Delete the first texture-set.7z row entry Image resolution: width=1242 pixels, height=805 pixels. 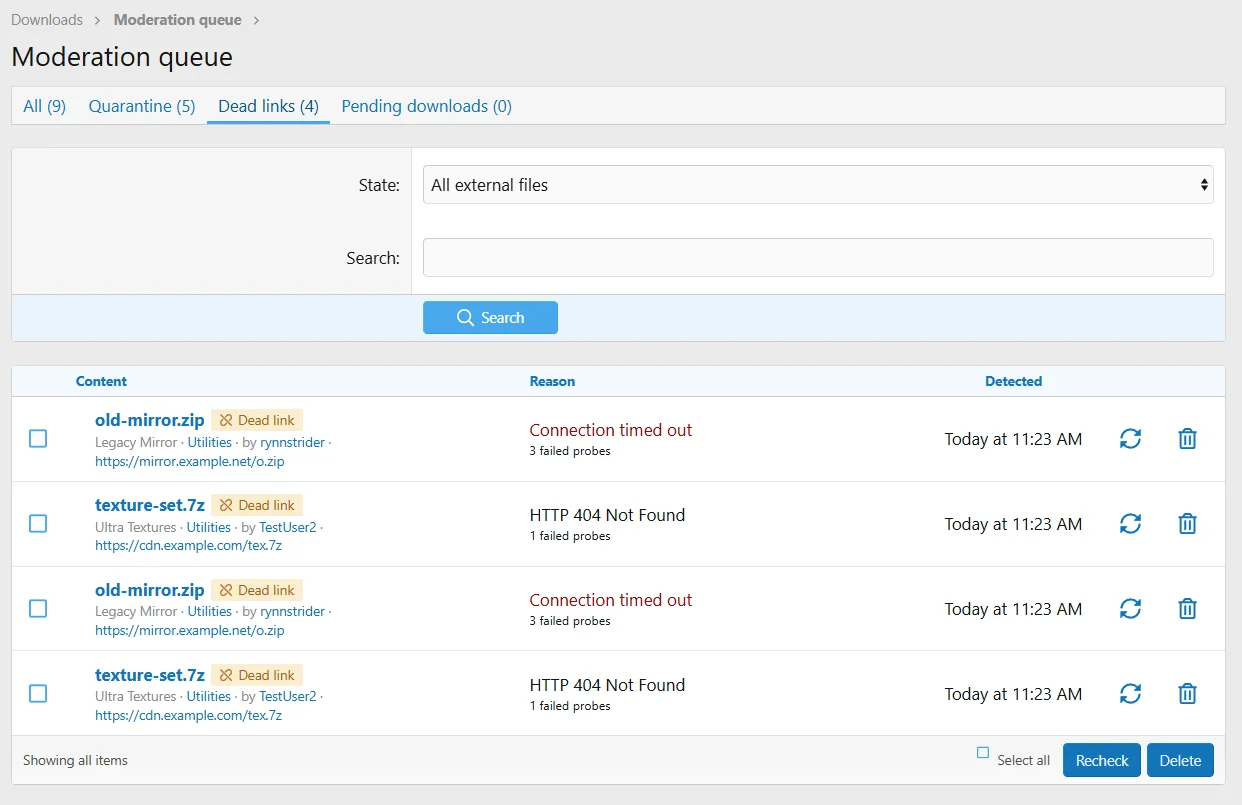(x=1187, y=524)
